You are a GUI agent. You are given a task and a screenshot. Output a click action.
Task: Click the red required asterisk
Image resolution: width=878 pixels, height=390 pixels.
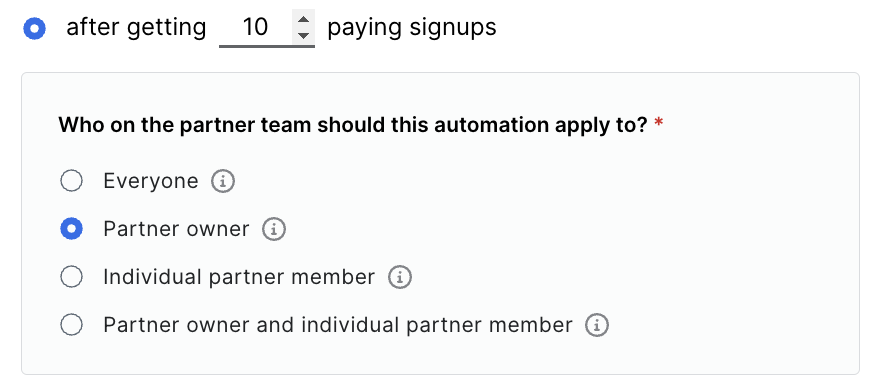click(x=658, y=122)
